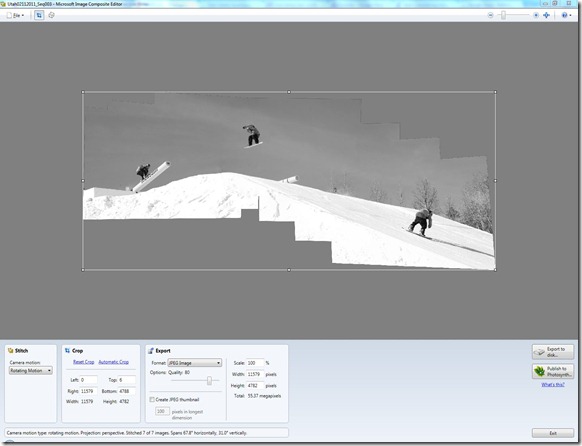Click the bottom-right crop handle
Image resolution: width=582 pixels, height=446 pixels.
pyautogui.click(x=495, y=270)
